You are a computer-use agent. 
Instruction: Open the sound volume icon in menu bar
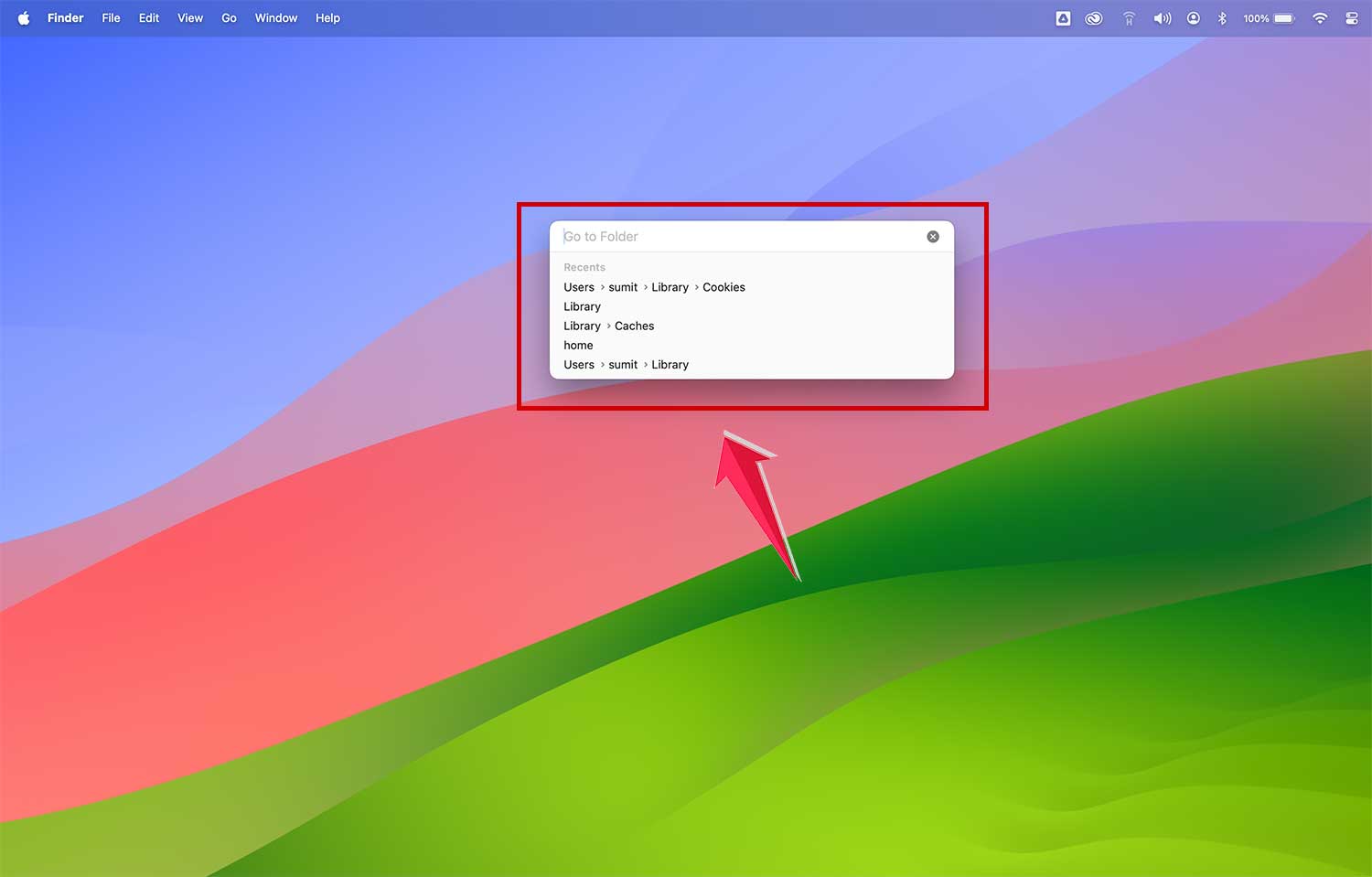click(1163, 17)
